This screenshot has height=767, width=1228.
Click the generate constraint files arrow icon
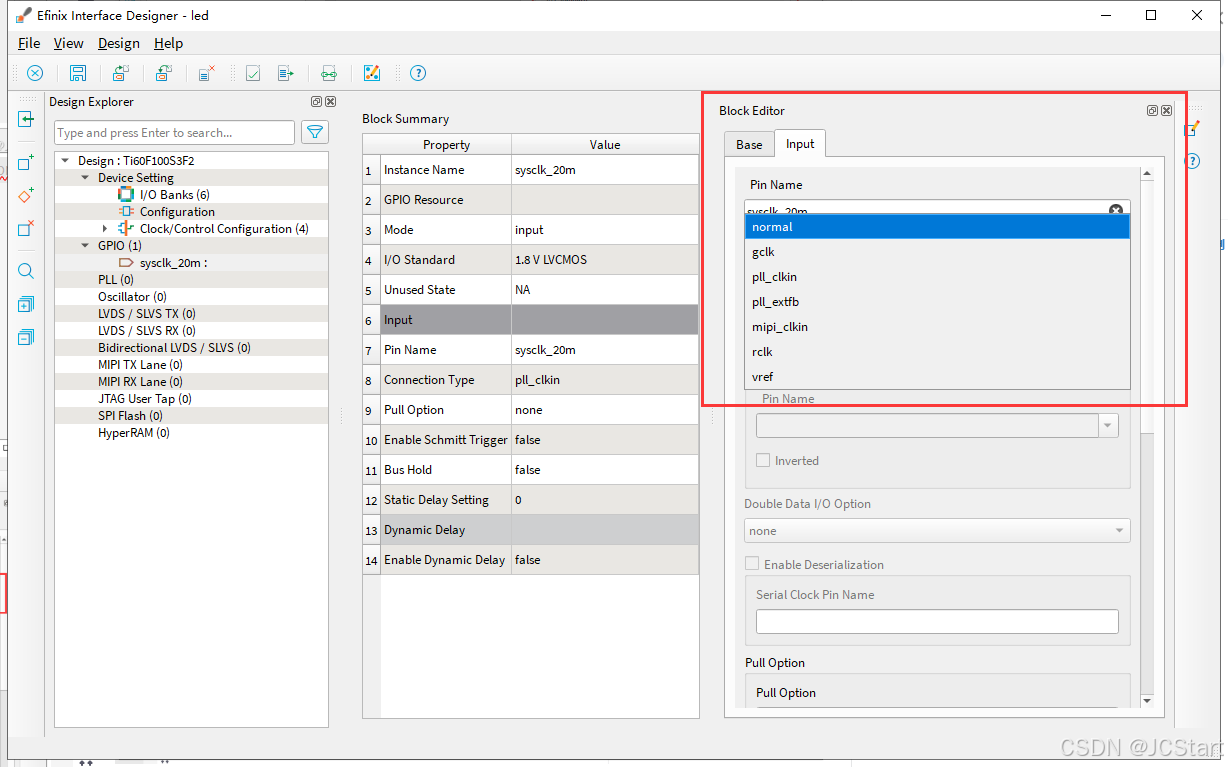coord(286,73)
